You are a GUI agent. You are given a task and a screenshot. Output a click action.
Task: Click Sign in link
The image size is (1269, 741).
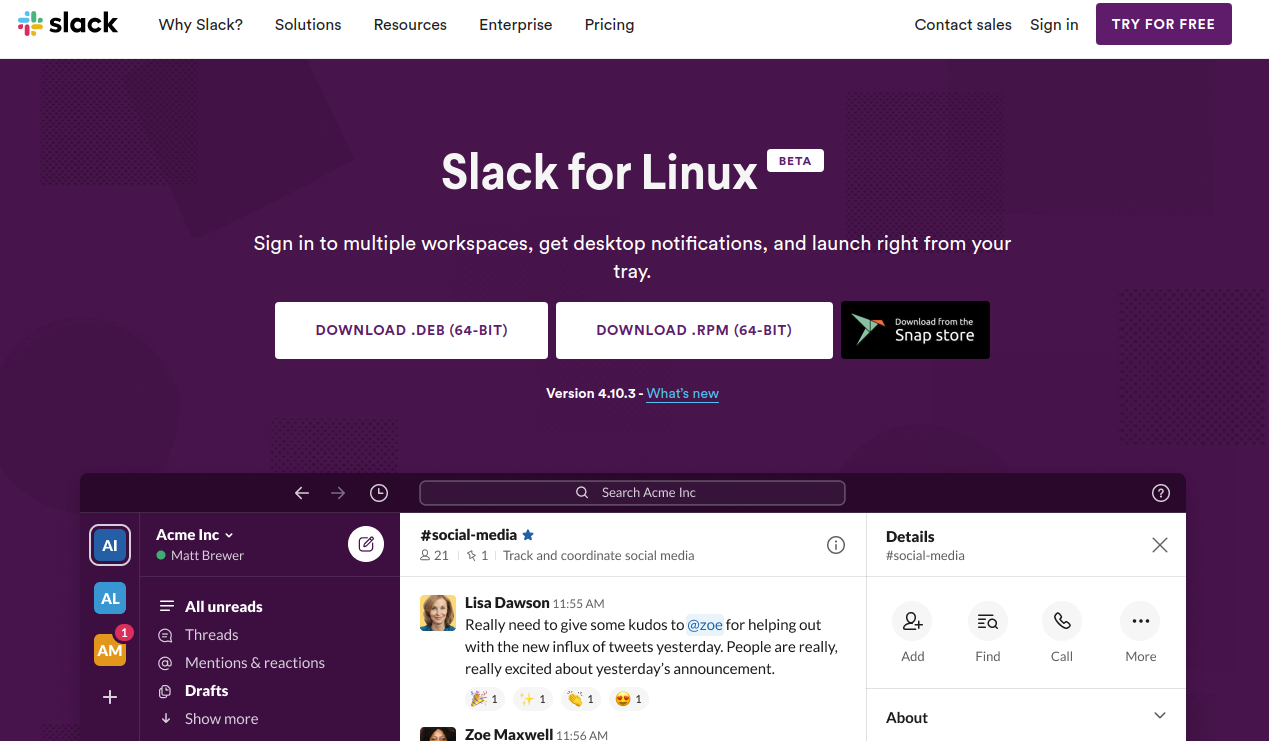coord(1054,25)
